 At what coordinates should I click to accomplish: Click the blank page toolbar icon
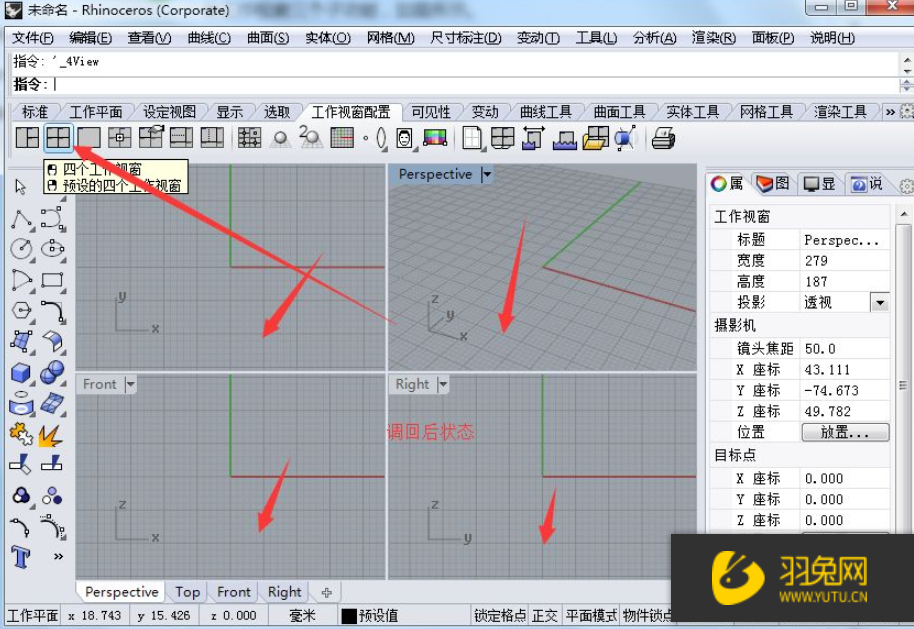pos(472,138)
